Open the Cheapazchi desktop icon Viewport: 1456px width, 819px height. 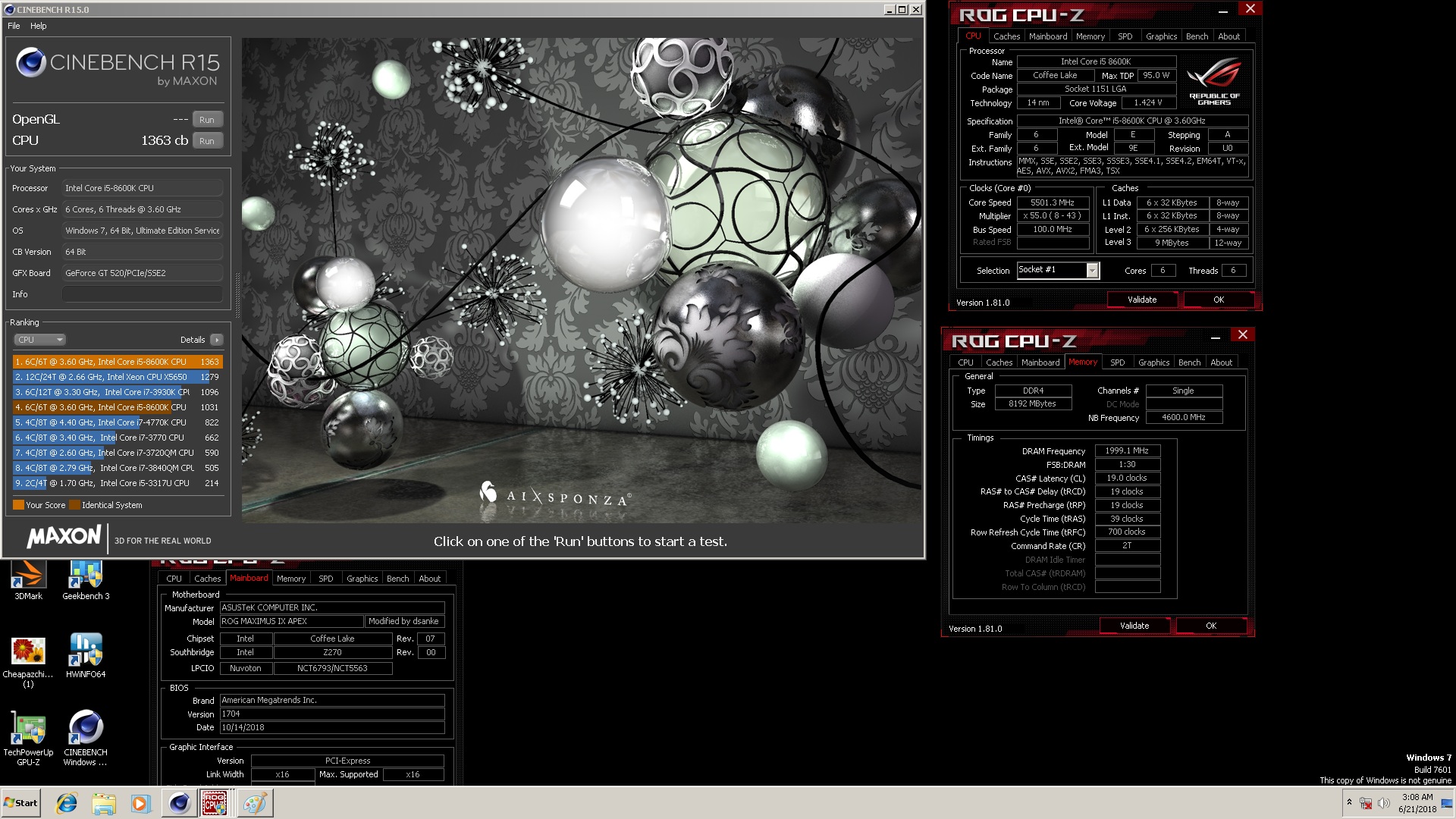(28, 661)
